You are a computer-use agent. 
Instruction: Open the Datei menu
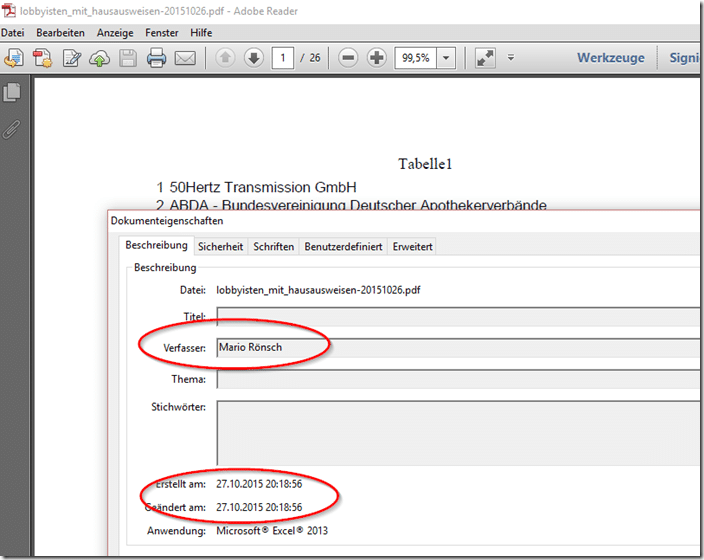[x=13, y=33]
